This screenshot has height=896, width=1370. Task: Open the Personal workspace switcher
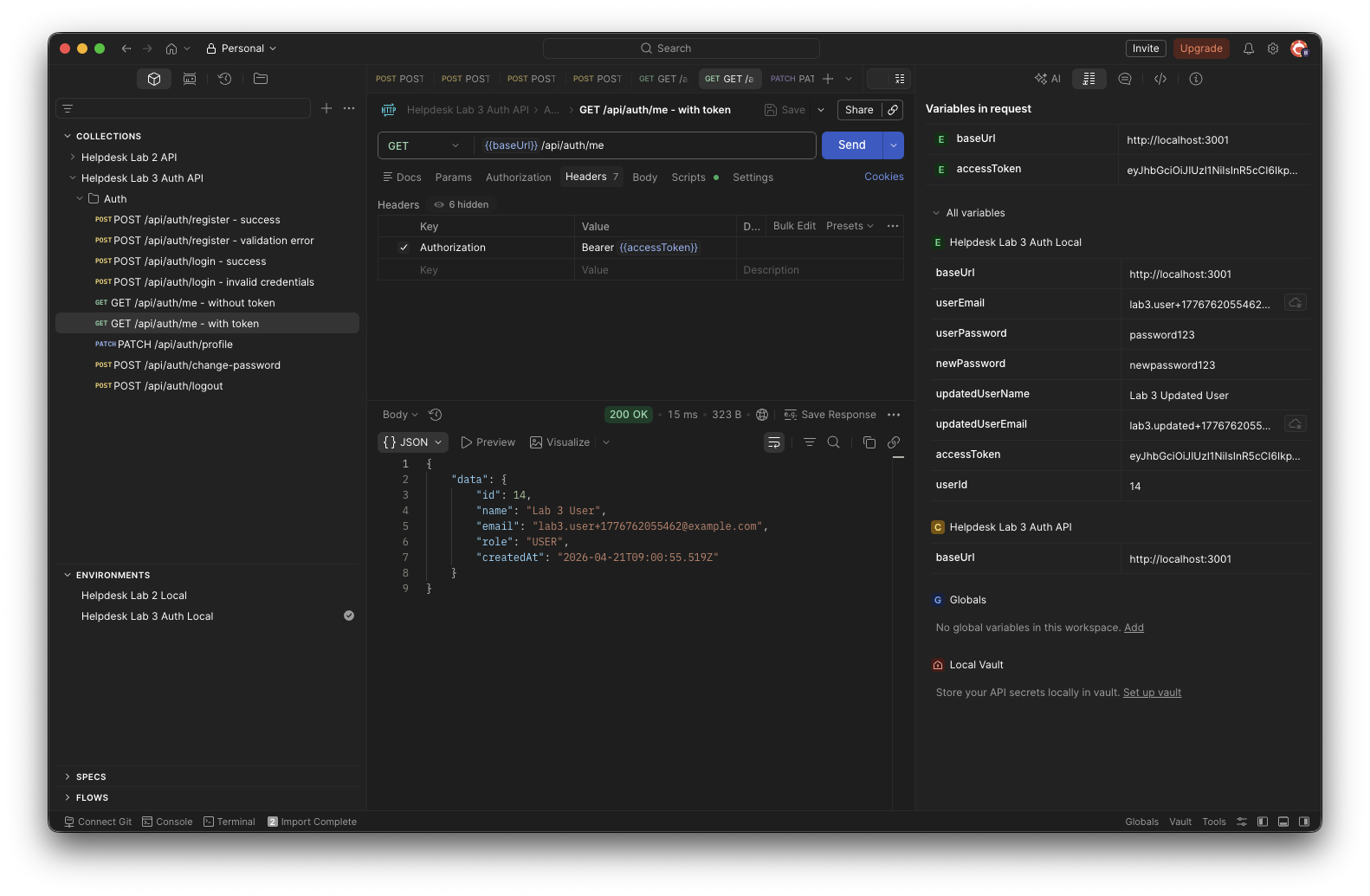(242, 48)
